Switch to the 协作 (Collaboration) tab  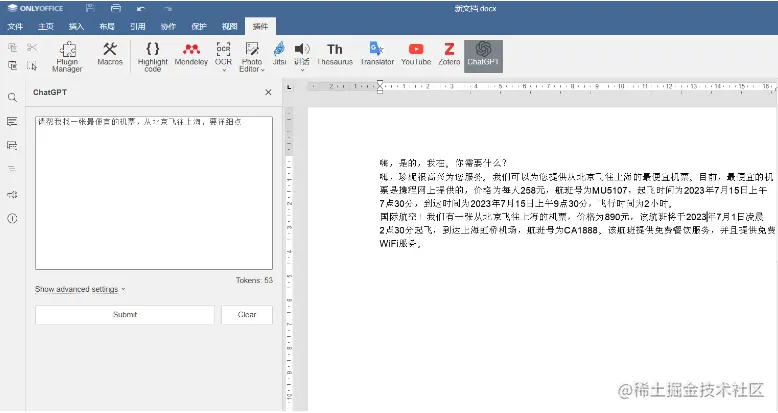click(x=168, y=26)
